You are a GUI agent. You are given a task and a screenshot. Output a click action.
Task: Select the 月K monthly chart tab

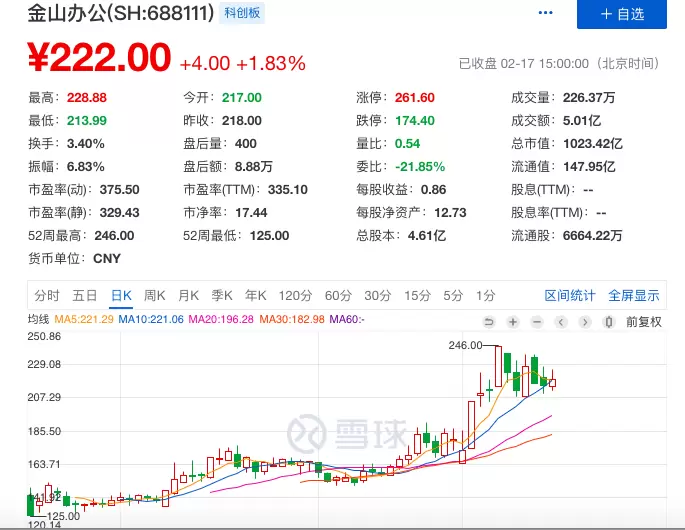(188, 295)
